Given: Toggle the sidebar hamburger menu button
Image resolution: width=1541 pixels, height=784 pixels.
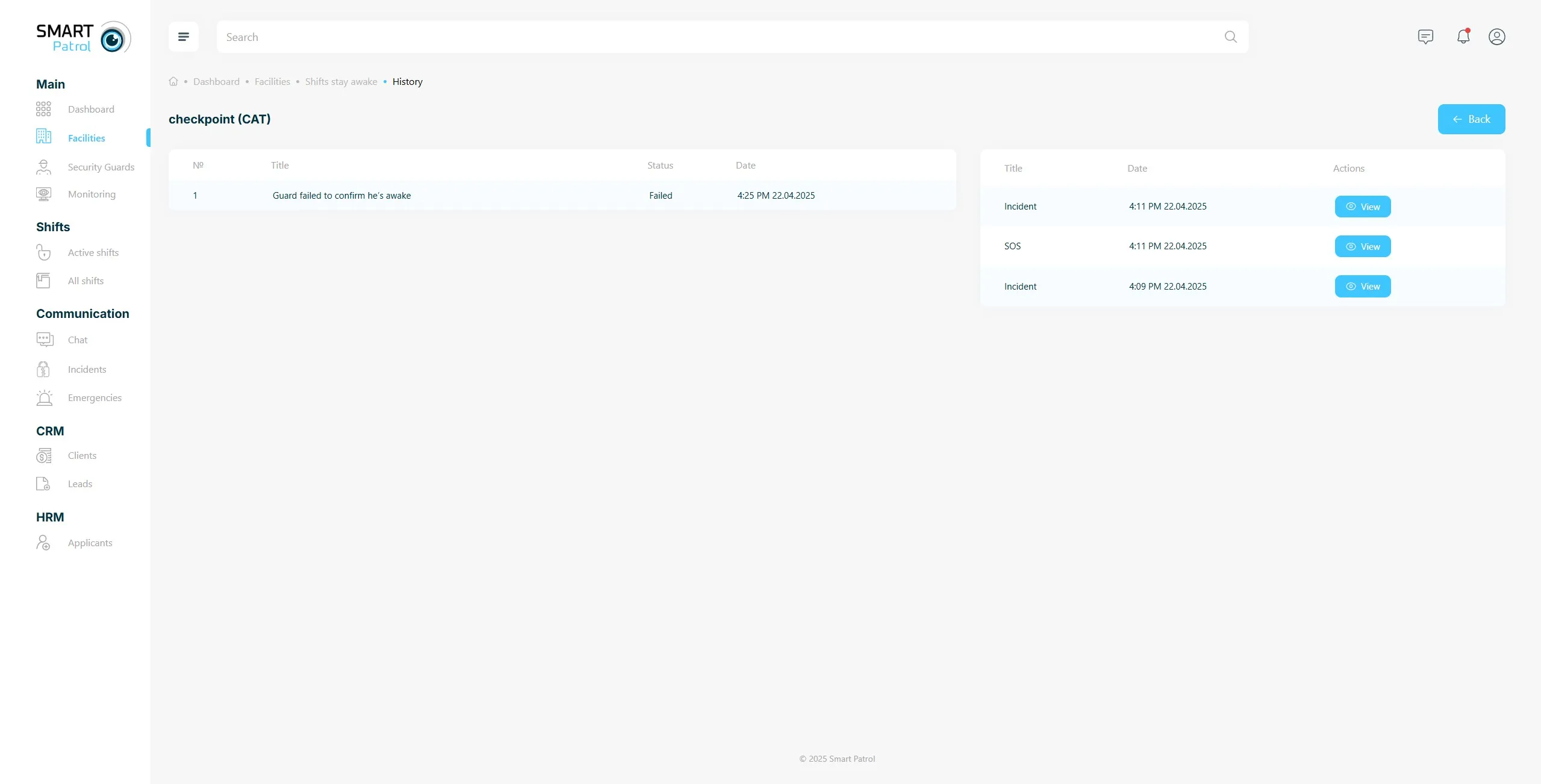Looking at the screenshot, I should [184, 37].
